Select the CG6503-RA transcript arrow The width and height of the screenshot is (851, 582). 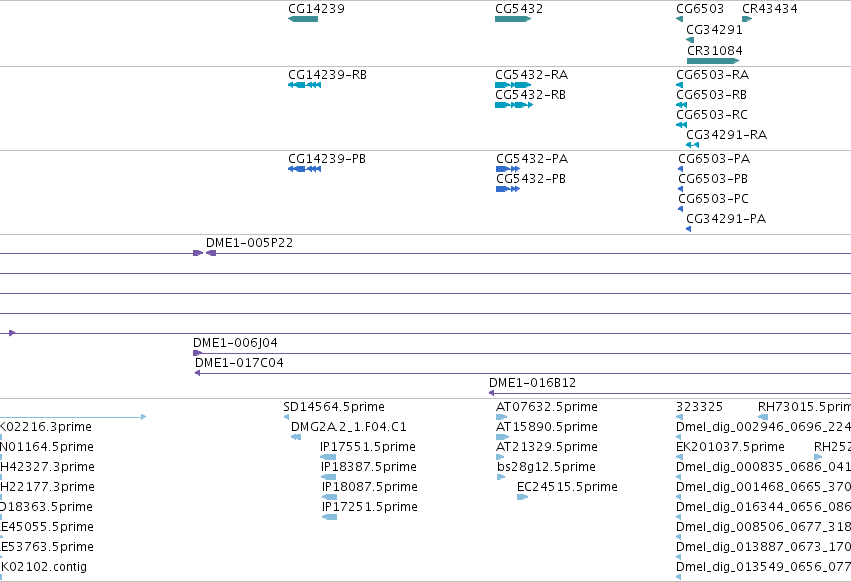[x=679, y=85]
